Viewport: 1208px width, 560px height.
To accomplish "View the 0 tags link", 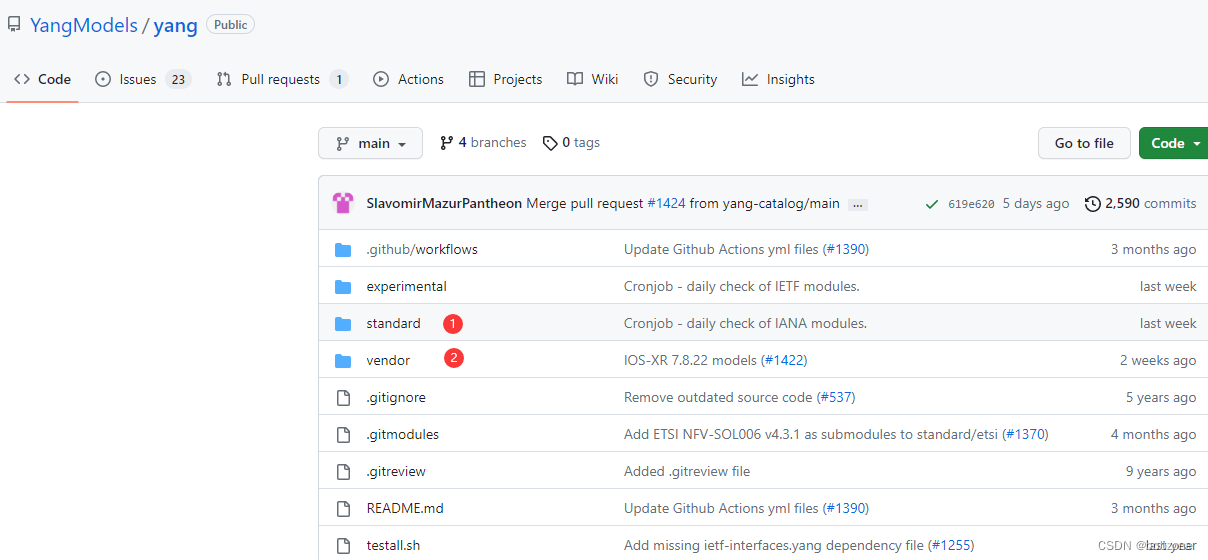I will point(571,143).
